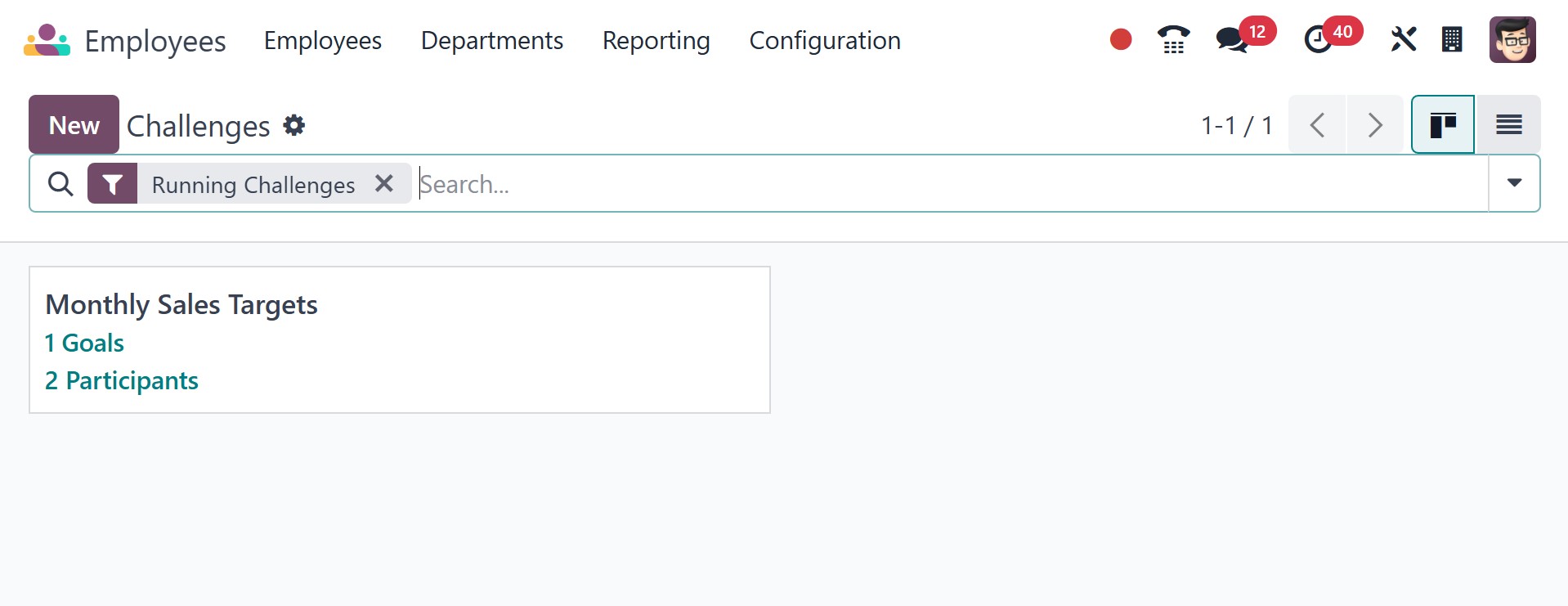Image resolution: width=1568 pixels, height=606 pixels.
Task: Open the Reporting menu
Action: click(x=656, y=40)
